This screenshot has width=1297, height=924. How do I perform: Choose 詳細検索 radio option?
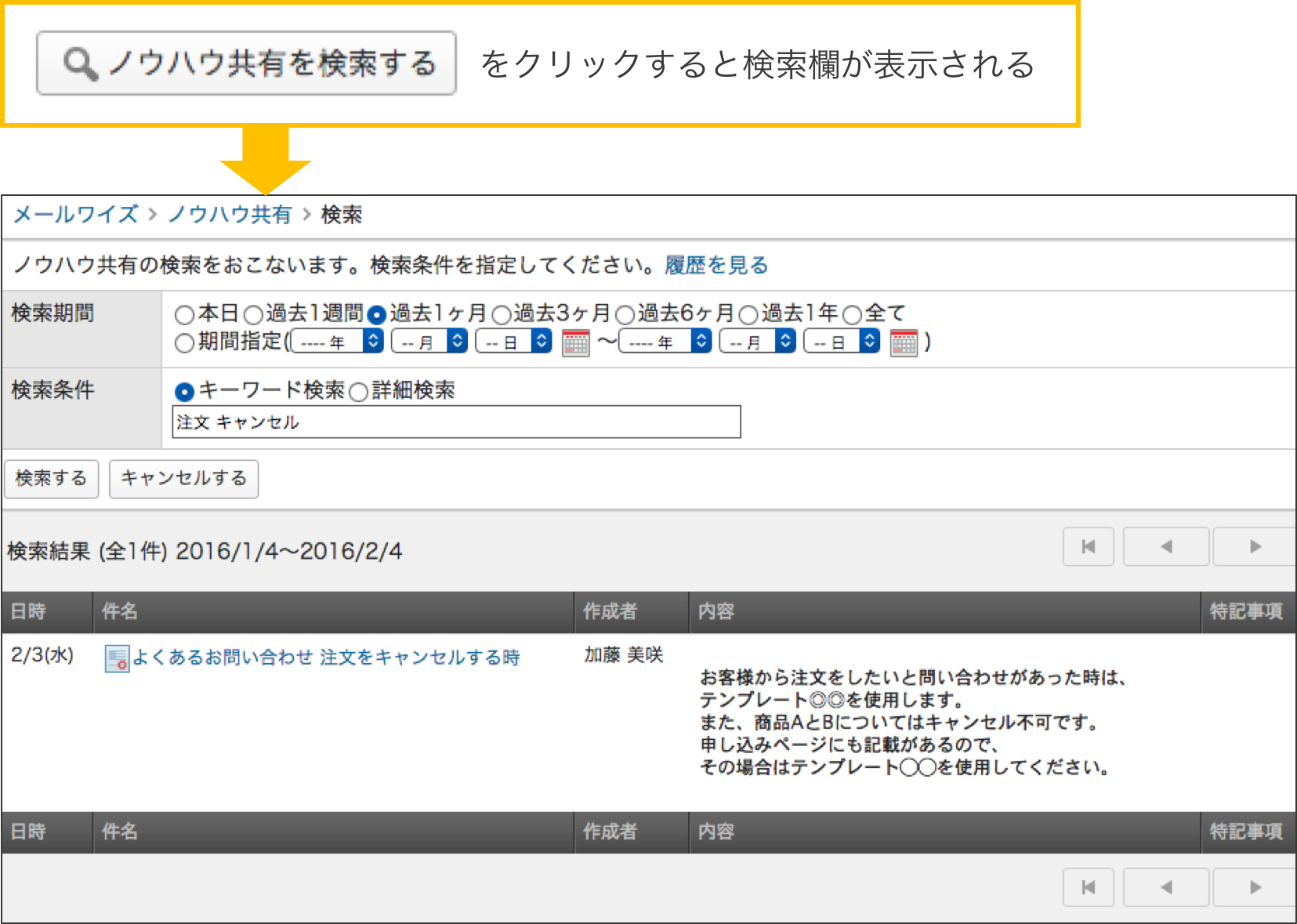point(358,391)
